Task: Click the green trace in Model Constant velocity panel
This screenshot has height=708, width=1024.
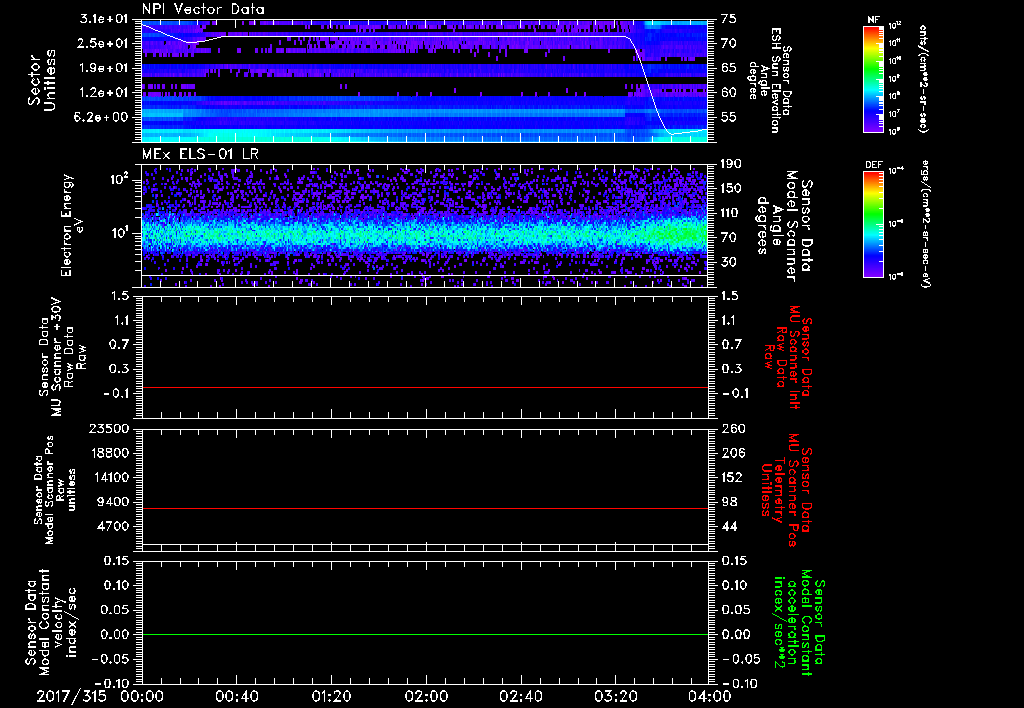Action: (424, 634)
